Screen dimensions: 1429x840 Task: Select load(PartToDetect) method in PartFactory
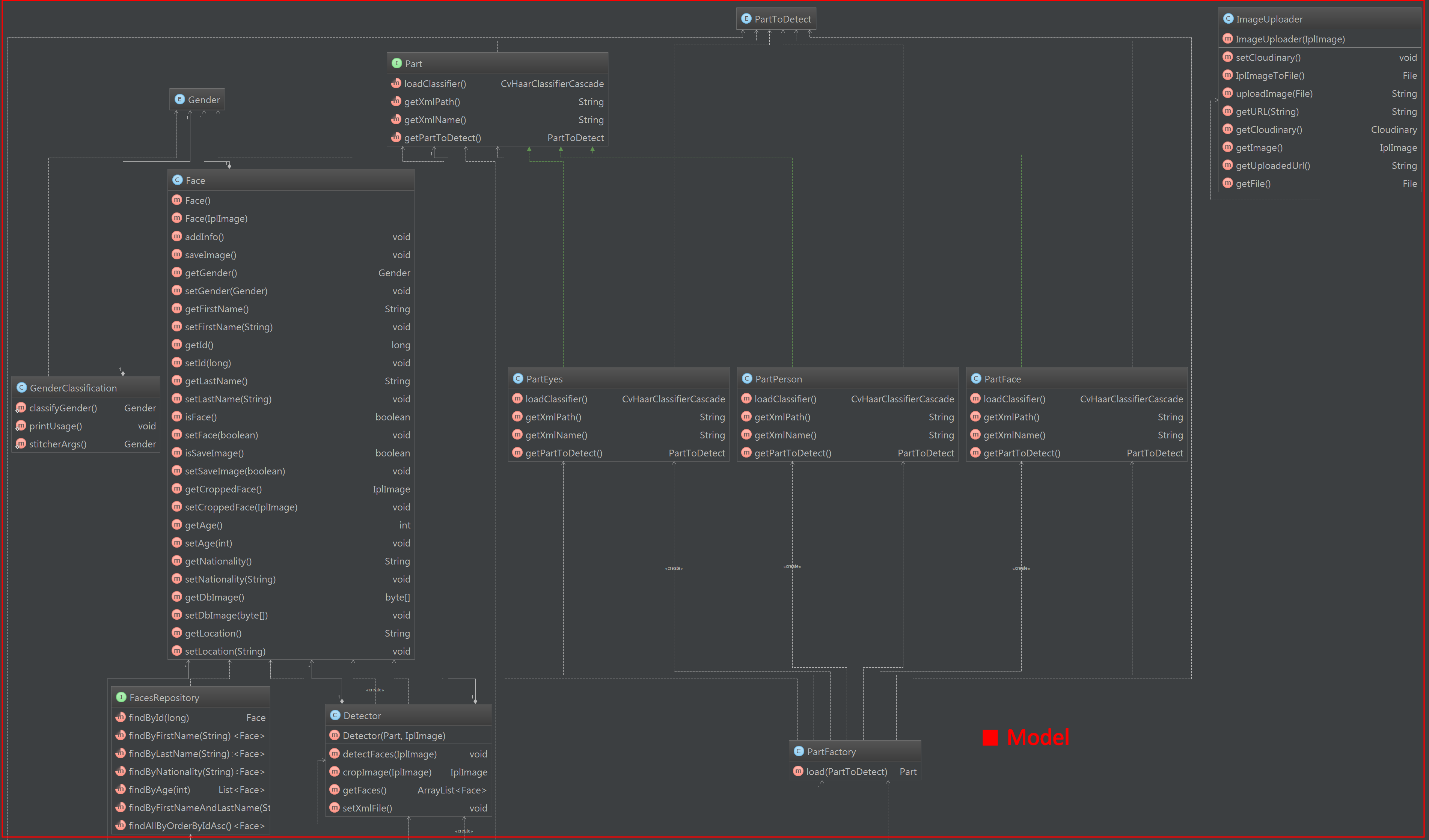click(847, 771)
